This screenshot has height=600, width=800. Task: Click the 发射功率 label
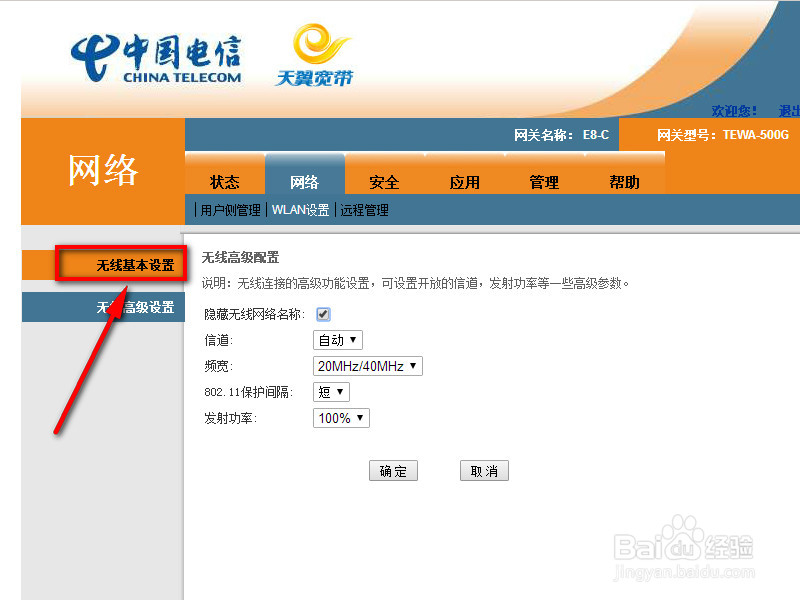click(x=231, y=418)
